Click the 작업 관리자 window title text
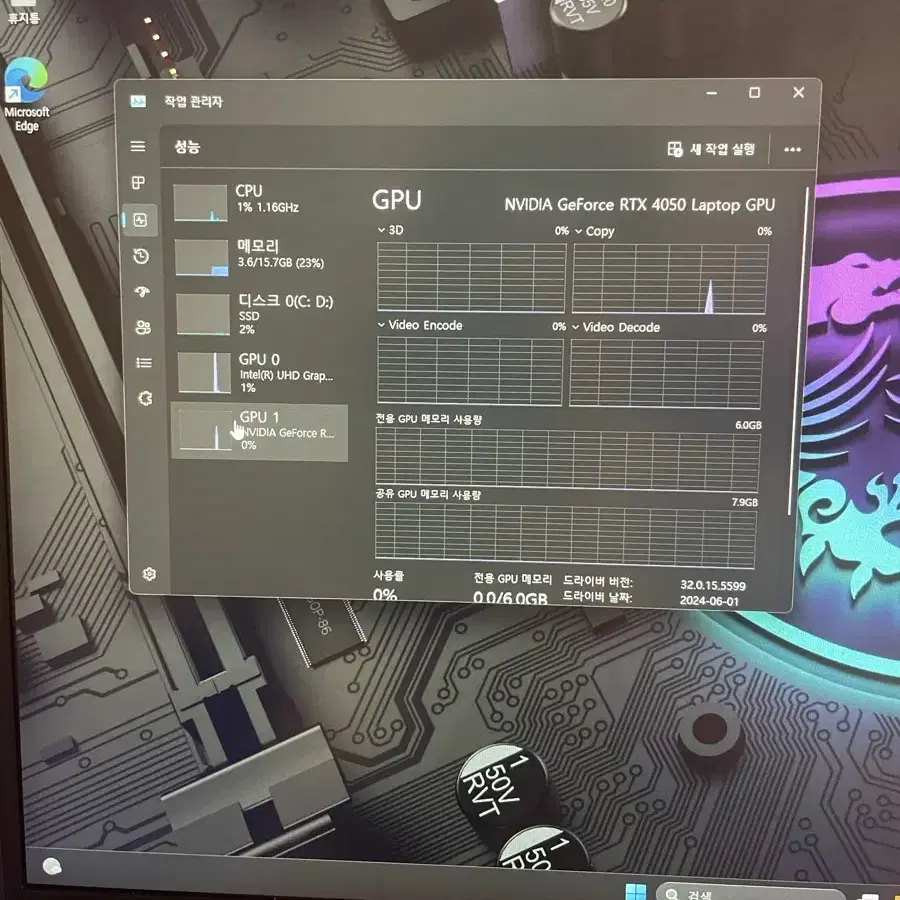This screenshot has width=900, height=900. [x=193, y=102]
